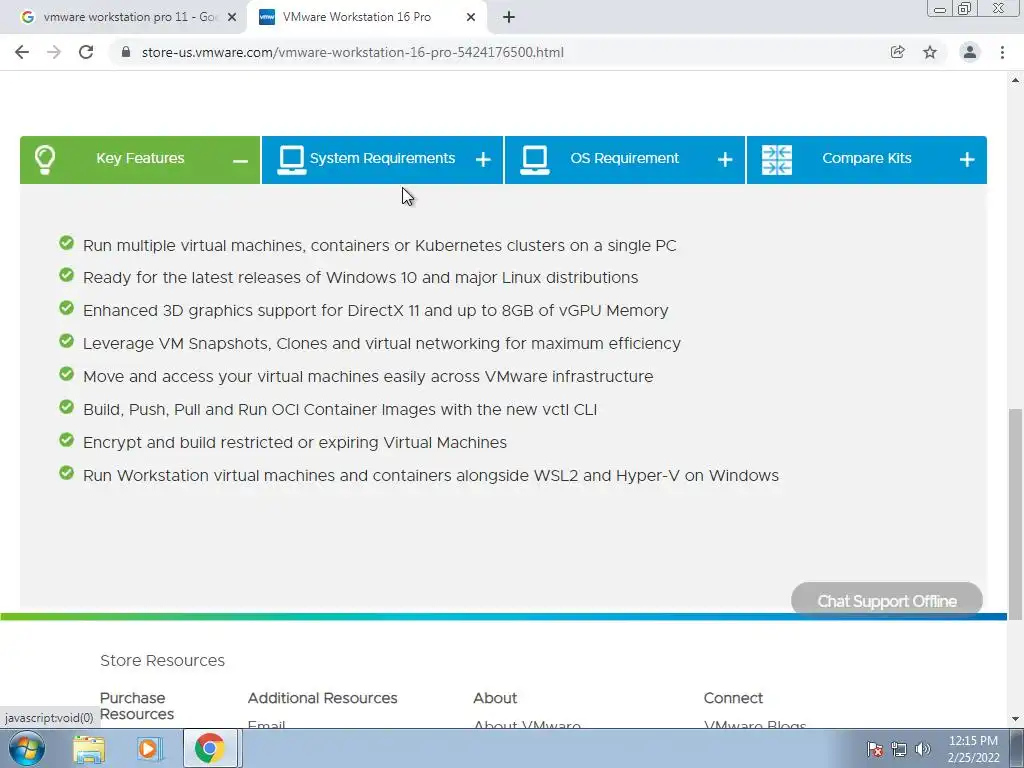The width and height of the screenshot is (1024, 768).
Task: Close the Google search tab
Action: click(x=231, y=18)
